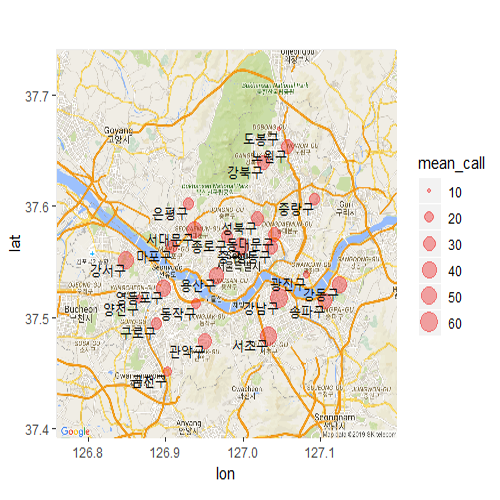Click the 서초구 district label
Screen dimensions: 500x500
point(250,346)
